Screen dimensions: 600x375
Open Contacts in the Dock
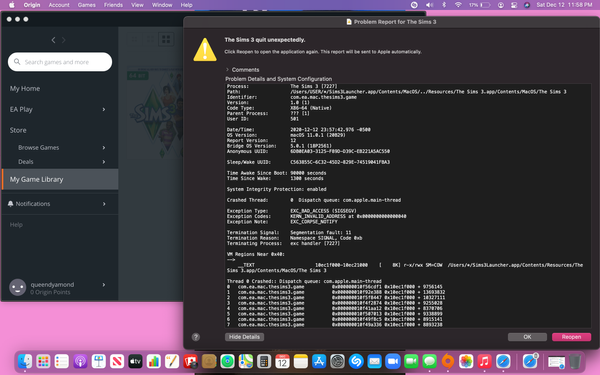click(209, 361)
